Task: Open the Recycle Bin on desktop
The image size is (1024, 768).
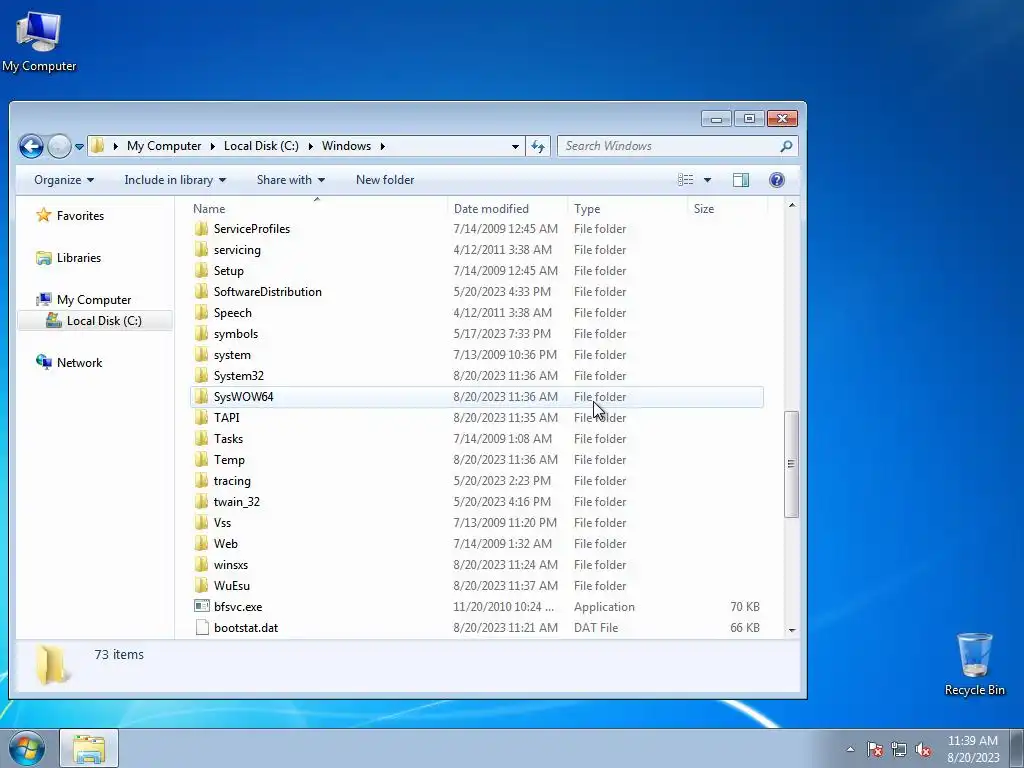Action: click(974, 664)
